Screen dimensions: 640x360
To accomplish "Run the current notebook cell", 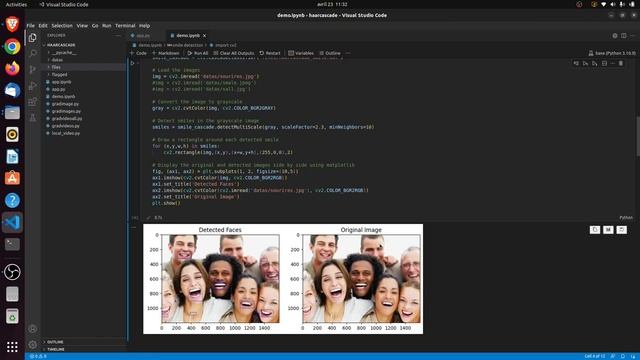I will point(132,63).
